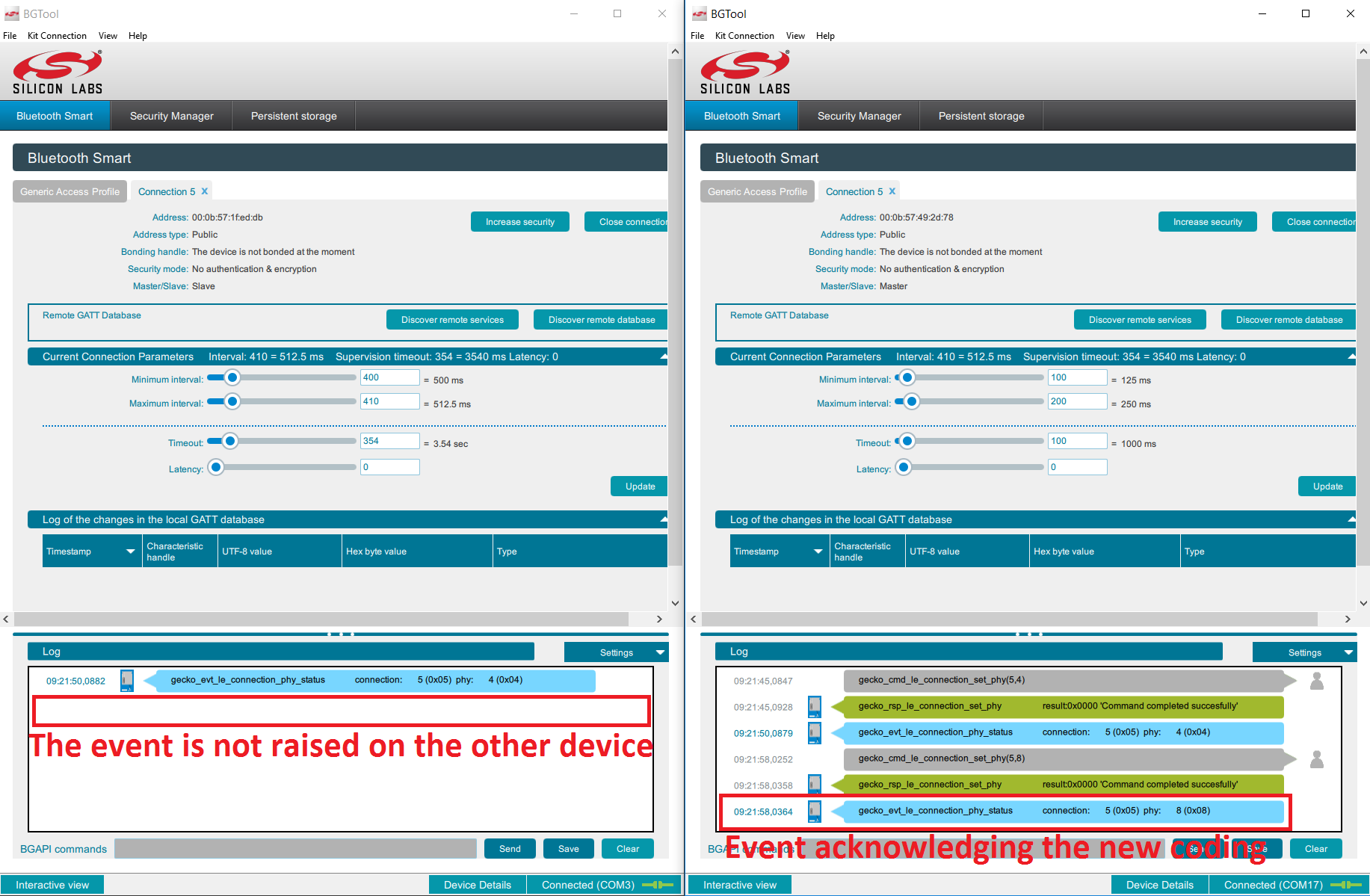The width and height of the screenshot is (1370, 896).
Task: Click horizontal scrollbar right arrow in right window
Action: tap(1348, 619)
